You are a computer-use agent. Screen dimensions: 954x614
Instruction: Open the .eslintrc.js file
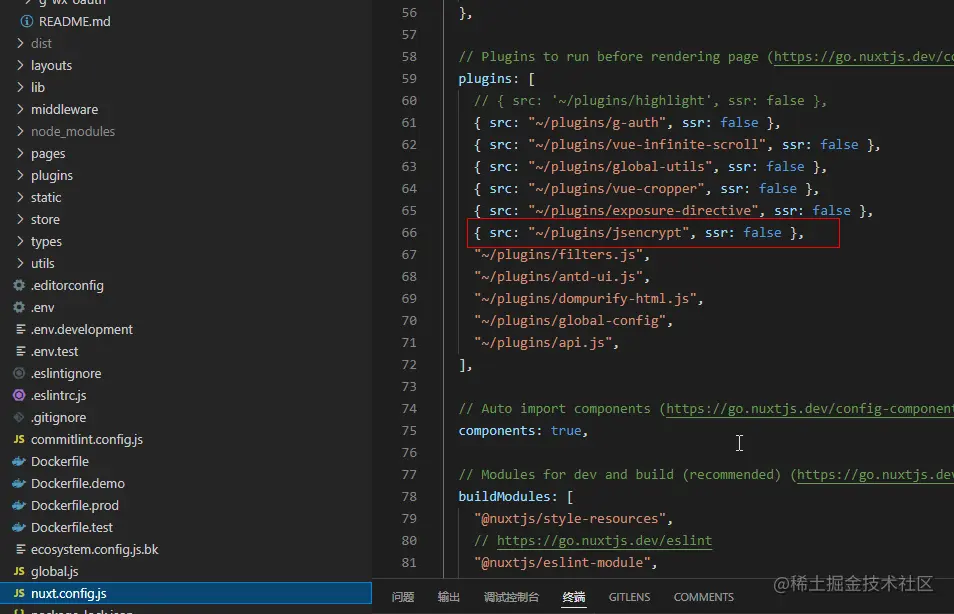point(59,395)
